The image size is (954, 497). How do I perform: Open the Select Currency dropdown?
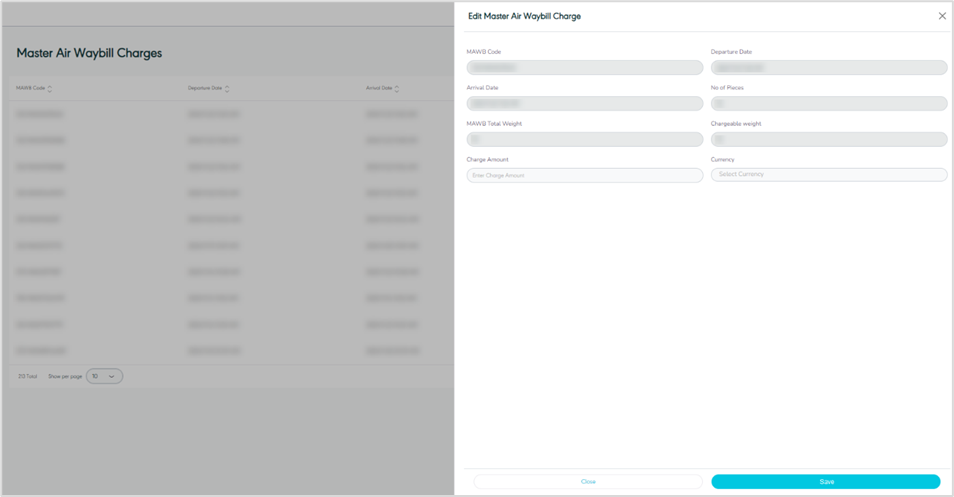828,175
